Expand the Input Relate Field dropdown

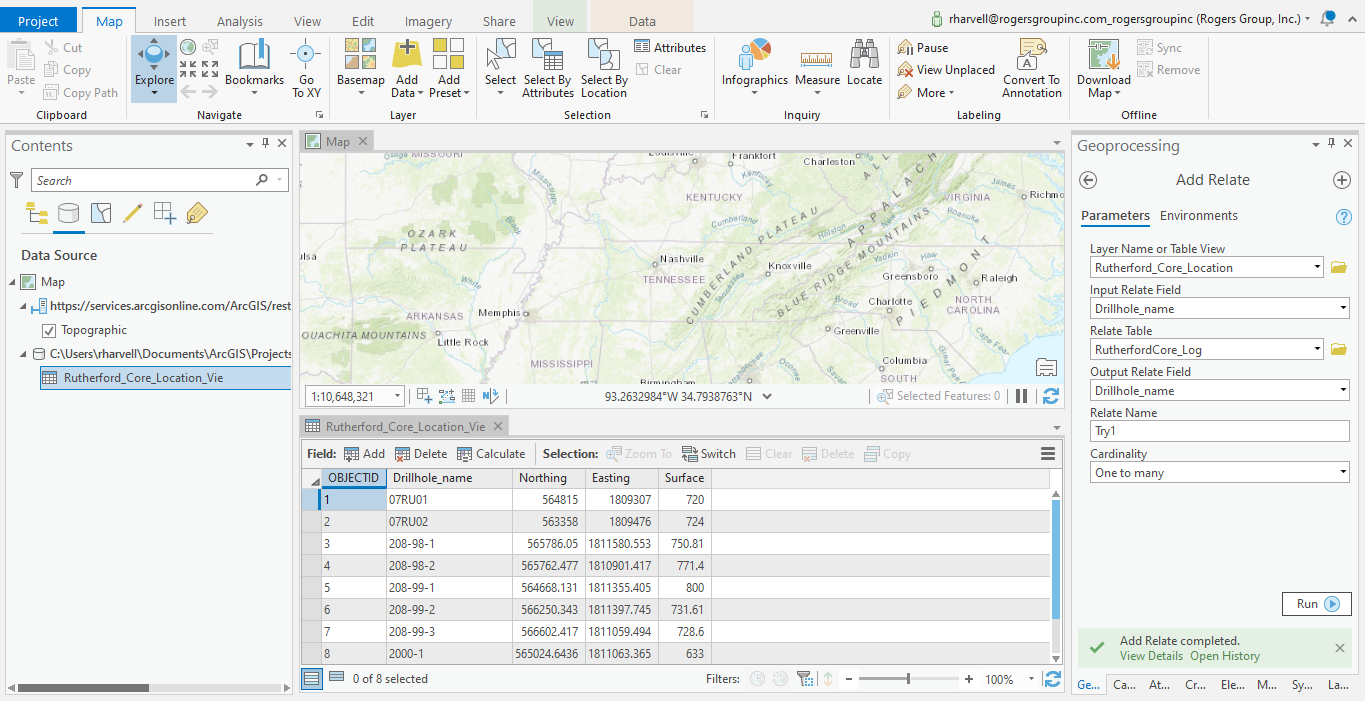point(1342,309)
